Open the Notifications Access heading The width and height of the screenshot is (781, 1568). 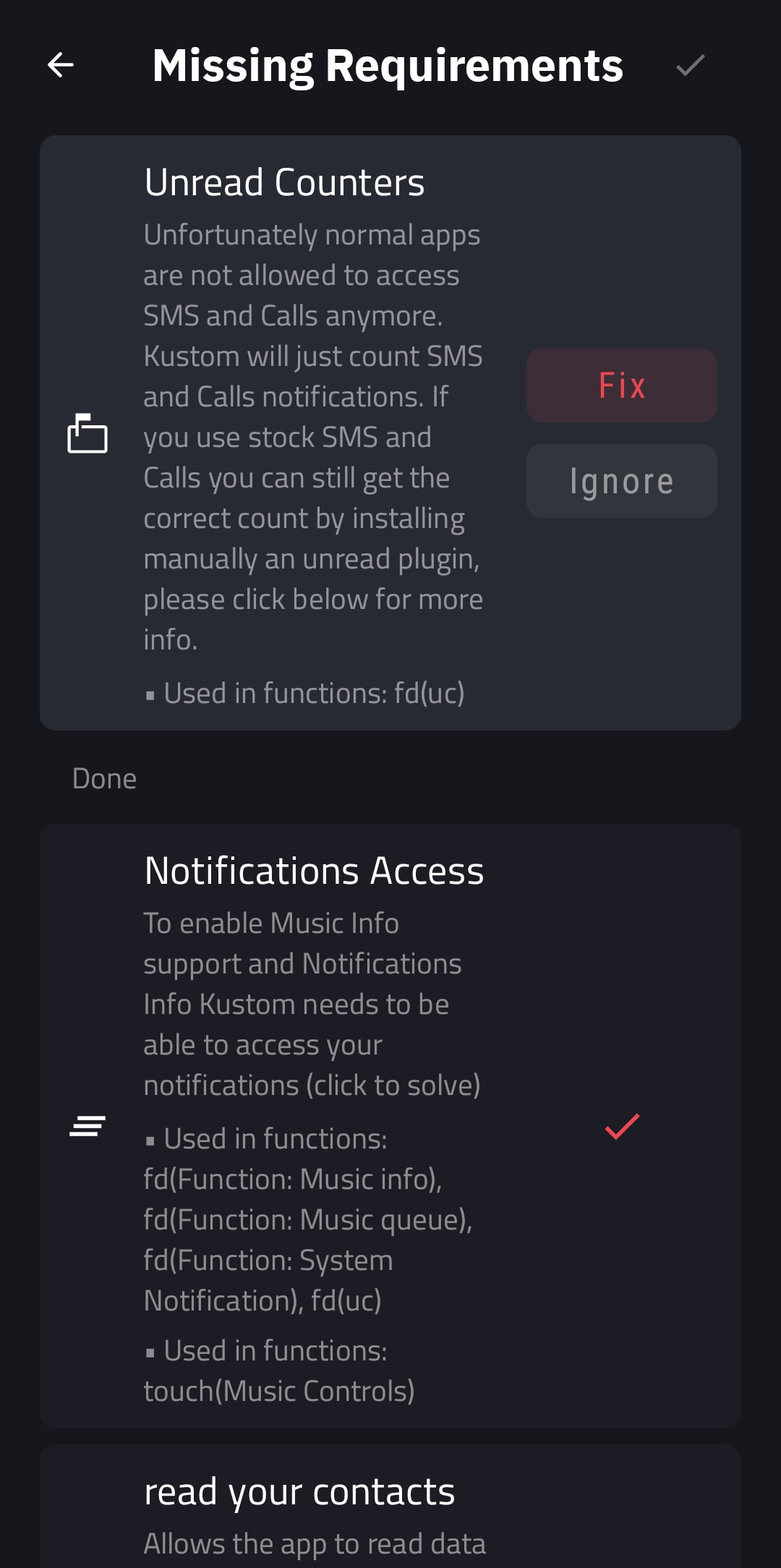[314, 871]
